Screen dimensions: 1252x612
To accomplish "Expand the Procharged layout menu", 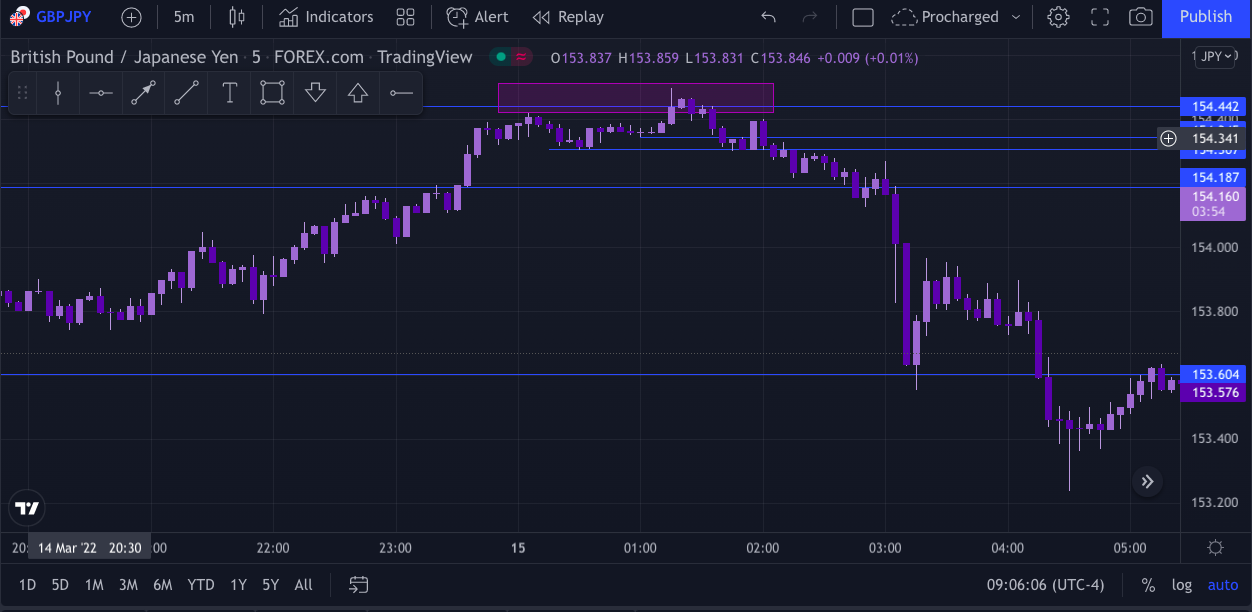I will click(x=1016, y=17).
